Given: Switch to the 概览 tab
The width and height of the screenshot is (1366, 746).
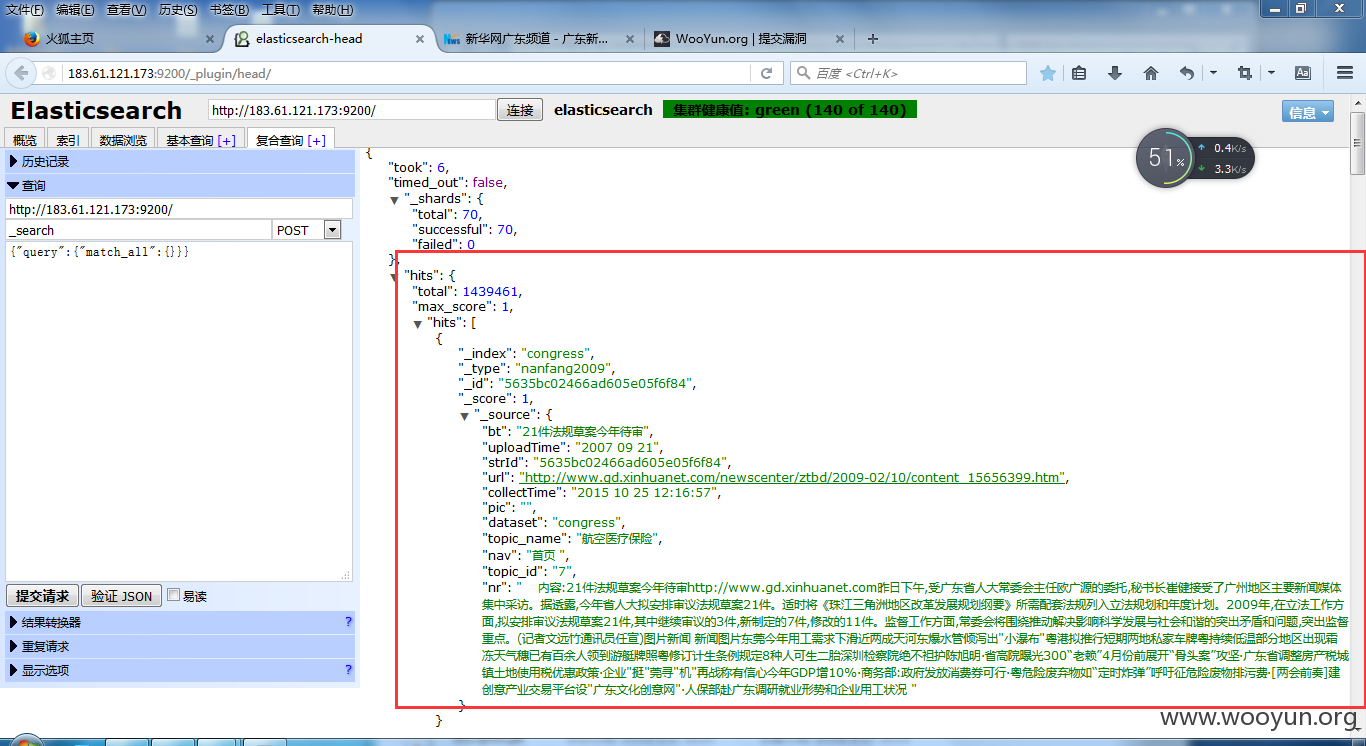Looking at the screenshot, I should pyautogui.click(x=25, y=140).
